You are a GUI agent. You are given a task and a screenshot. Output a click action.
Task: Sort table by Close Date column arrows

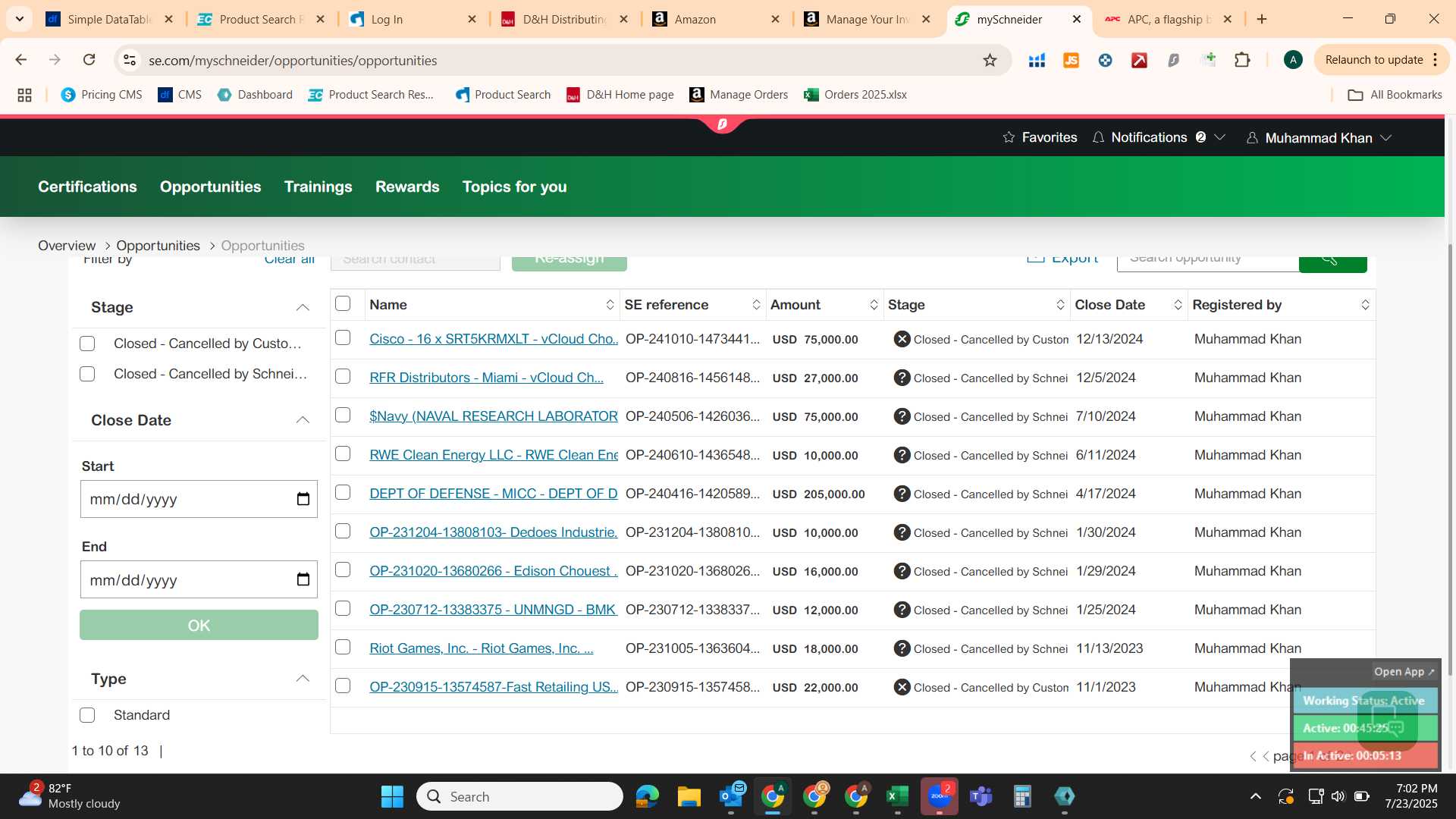pyautogui.click(x=1178, y=305)
